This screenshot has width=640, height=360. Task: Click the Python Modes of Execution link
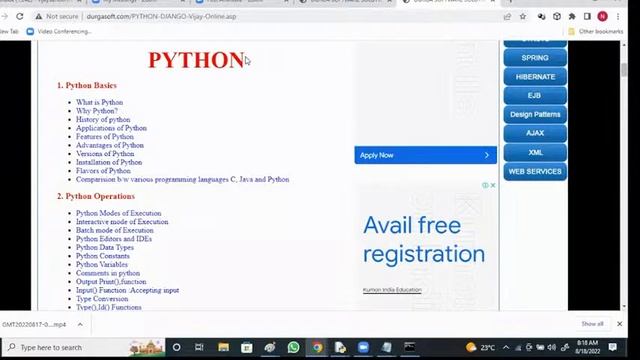tap(118, 213)
